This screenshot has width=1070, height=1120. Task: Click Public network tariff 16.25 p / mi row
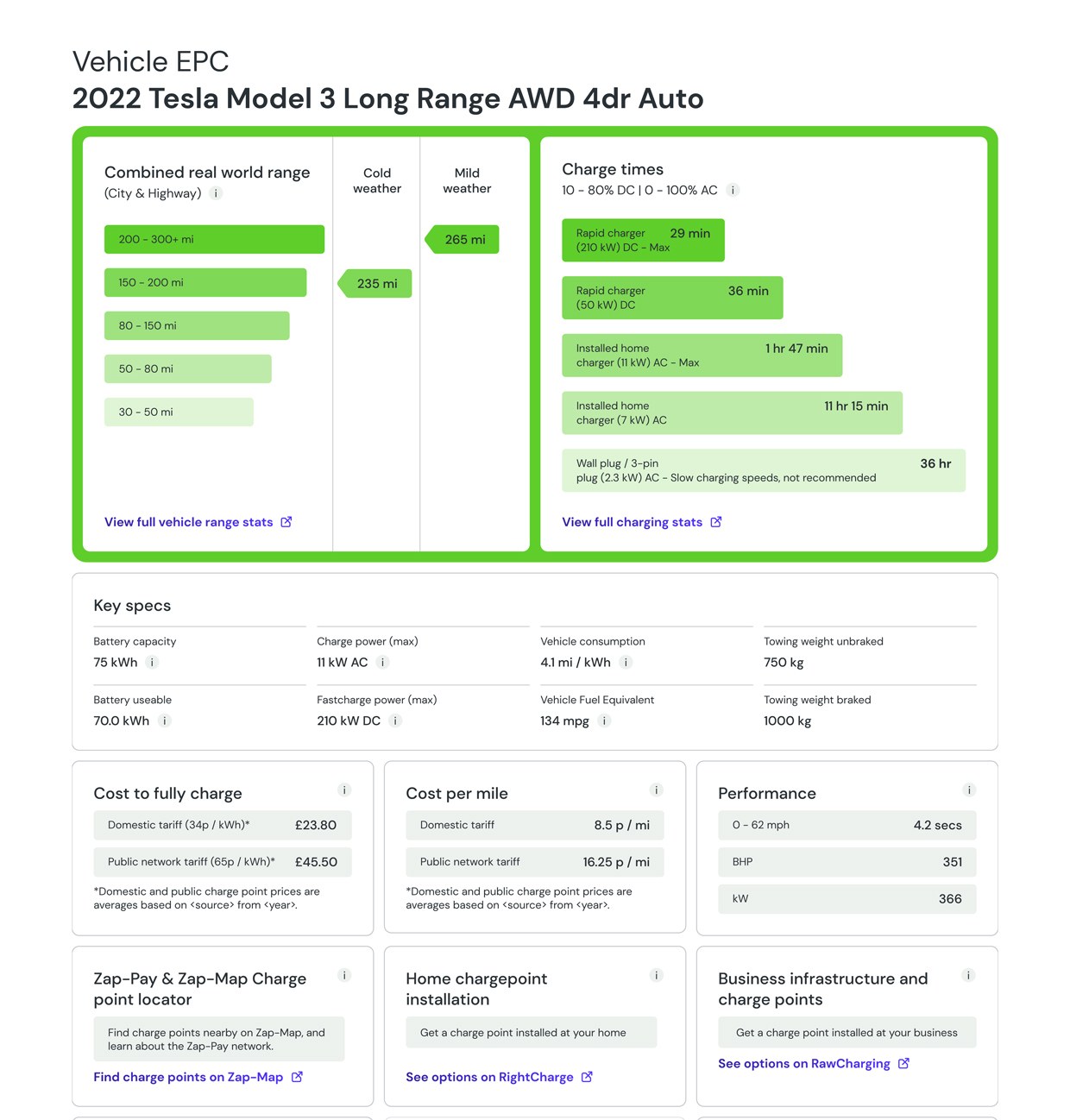pos(535,861)
